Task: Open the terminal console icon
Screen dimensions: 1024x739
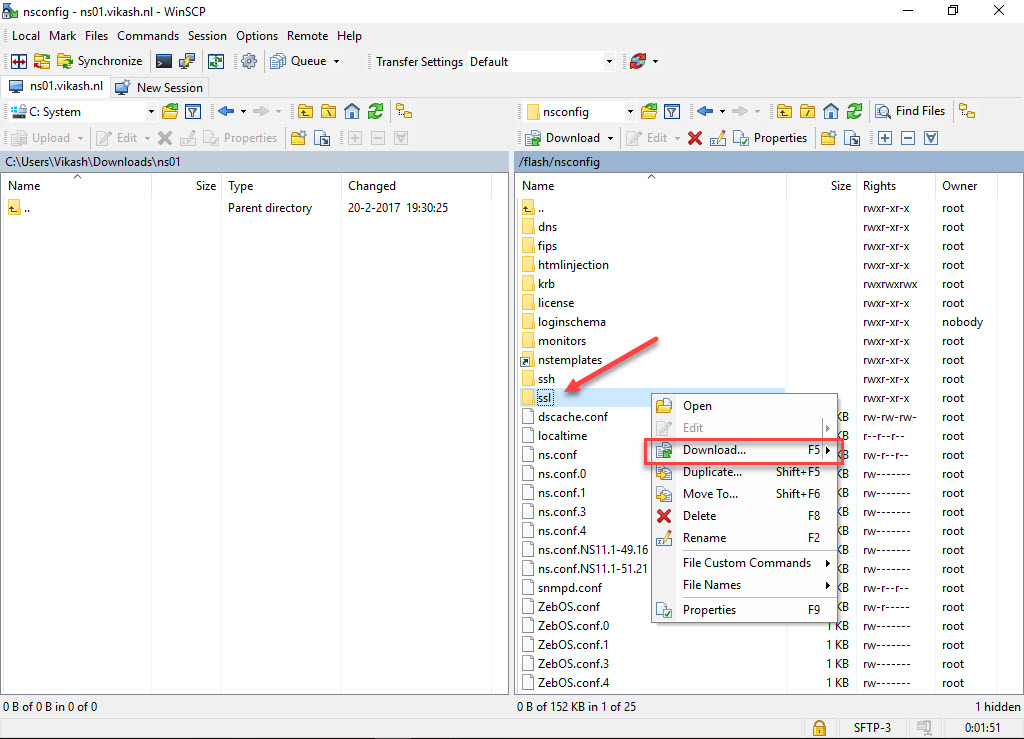Action: click(x=164, y=61)
